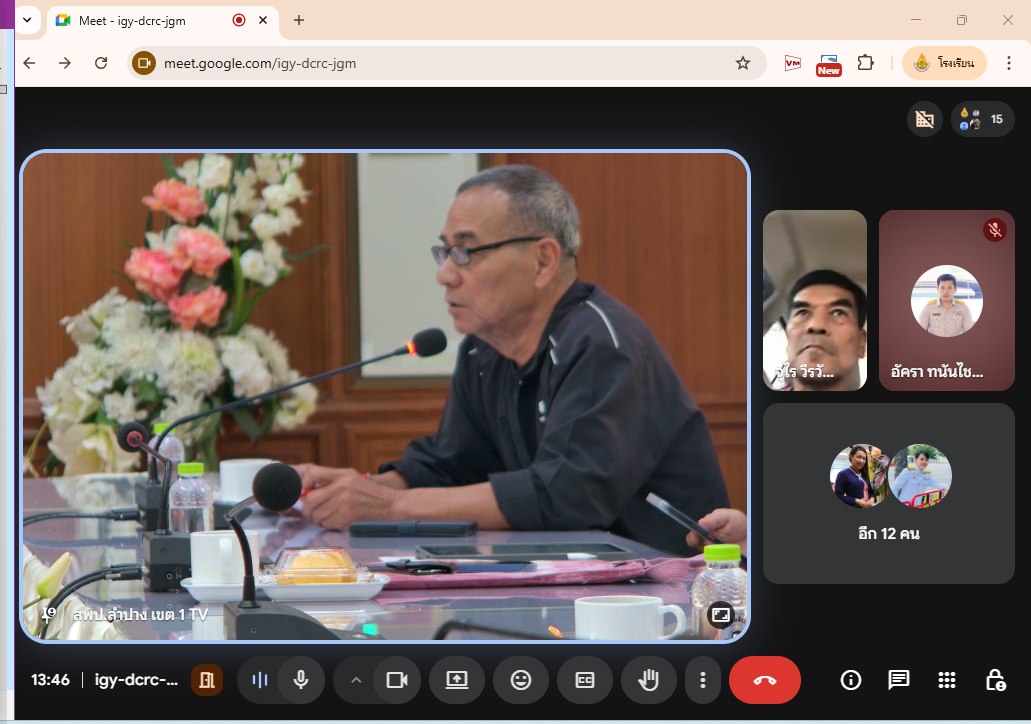This screenshot has width=1031, height=724.
Task: Open the chat messages panel icon
Action: (x=899, y=680)
